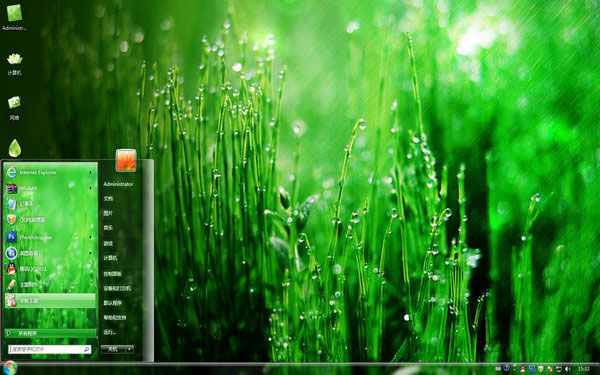Open the blue round-icon program below Photoshop
Viewport: 600px width, 375px height.
click(x=50, y=253)
